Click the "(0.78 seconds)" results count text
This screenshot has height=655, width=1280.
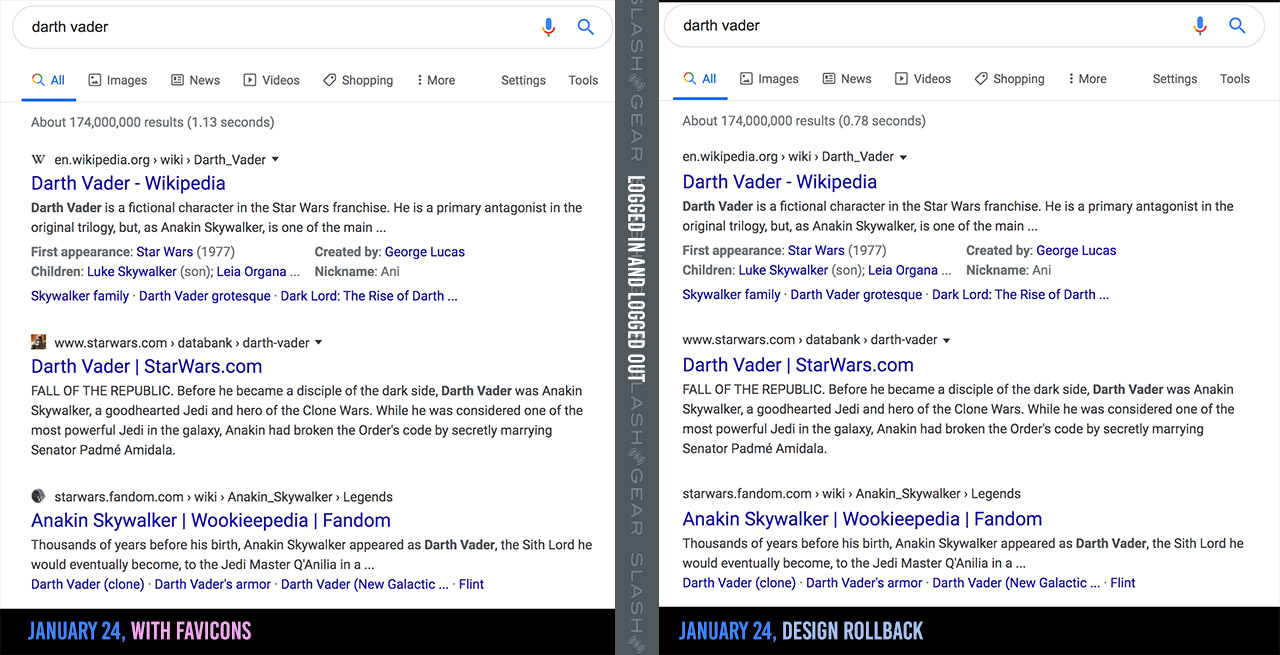pos(881,121)
